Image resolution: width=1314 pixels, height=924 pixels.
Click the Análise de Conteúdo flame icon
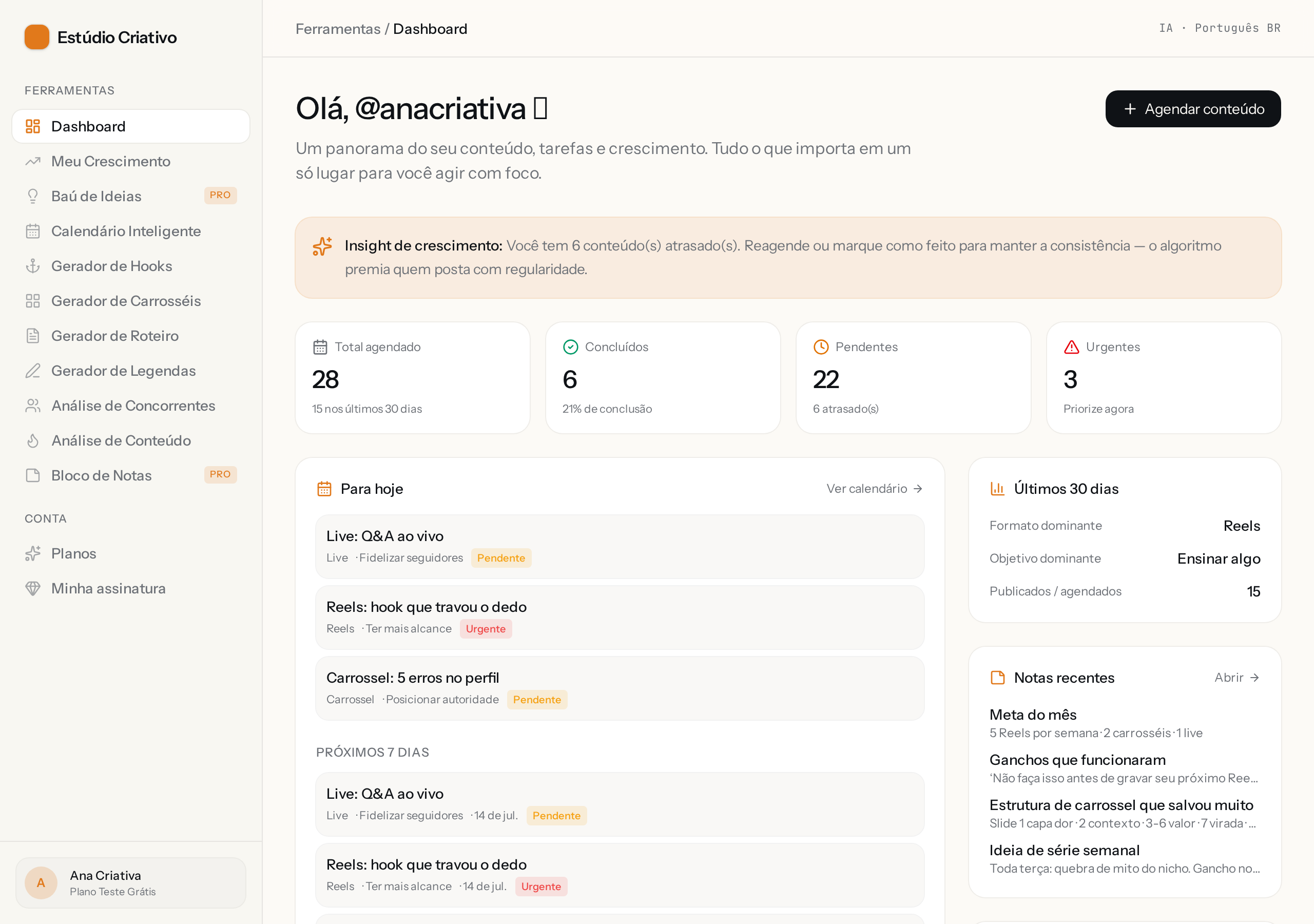pos(33,441)
